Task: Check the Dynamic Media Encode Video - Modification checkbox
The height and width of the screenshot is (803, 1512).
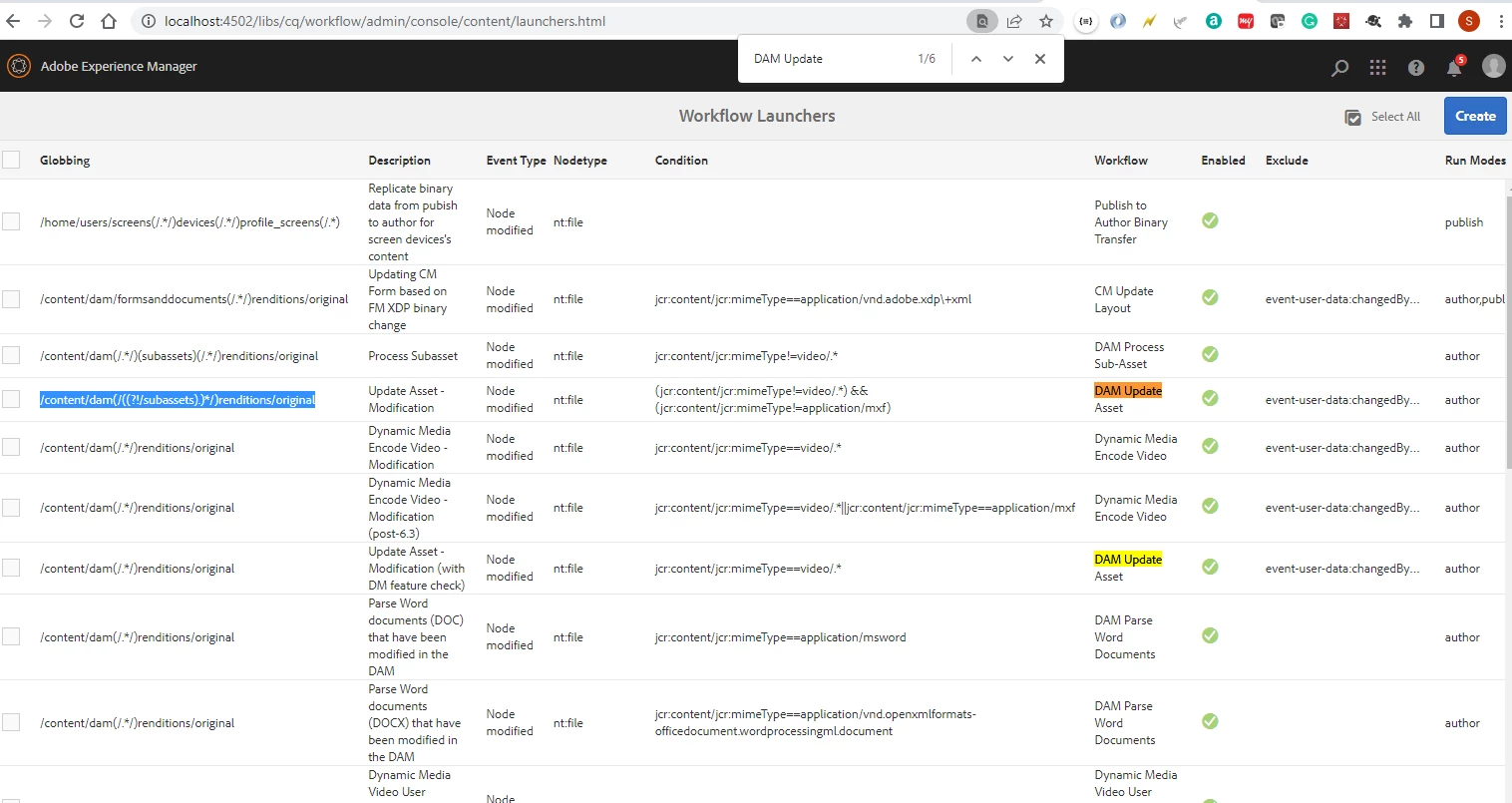Action: tap(11, 447)
